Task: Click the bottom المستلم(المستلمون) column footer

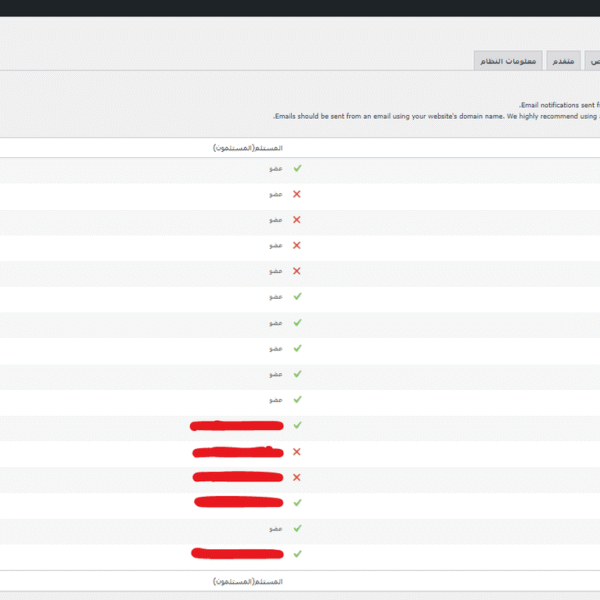Action: 248,582
